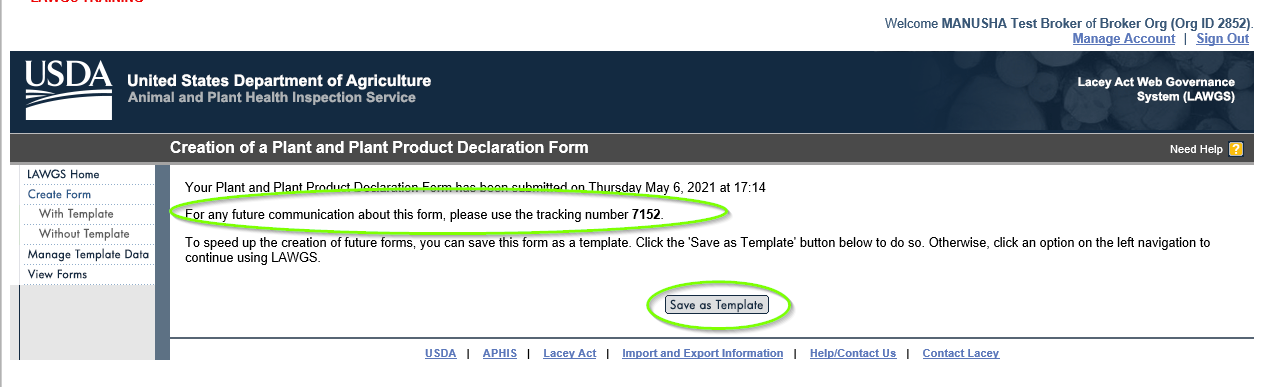The image size is (1286, 387).
Task: Go to LAWGS Home in sidebar
Action: pyautogui.click(x=63, y=174)
